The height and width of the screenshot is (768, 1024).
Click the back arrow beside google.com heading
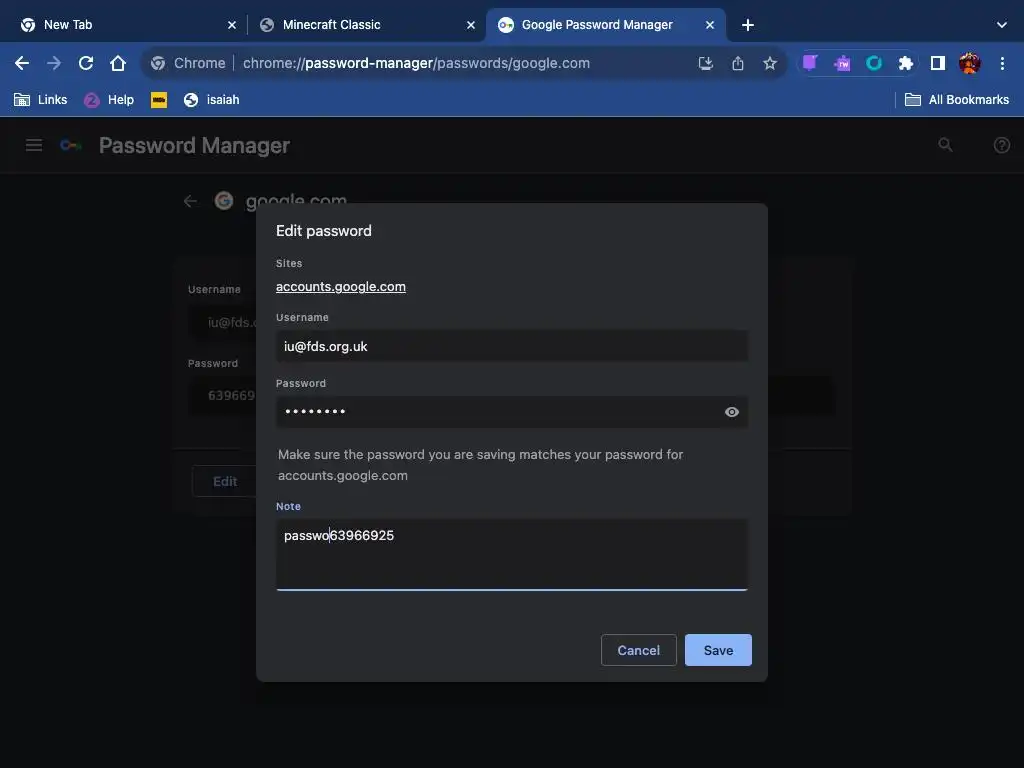(x=190, y=201)
